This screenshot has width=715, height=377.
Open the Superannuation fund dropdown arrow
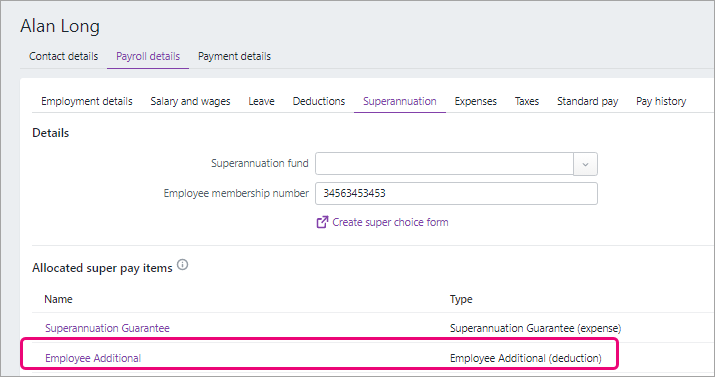pyautogui.click(x=585, y=164)
